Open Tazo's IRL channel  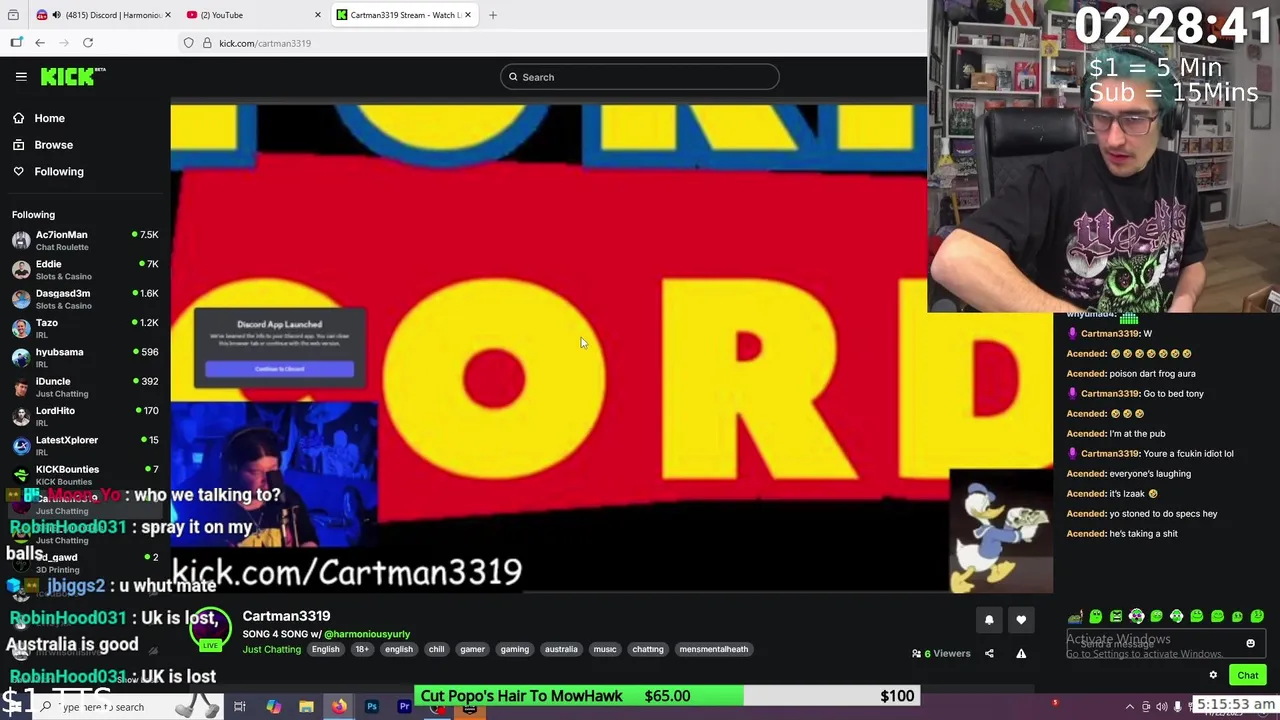click(x=85, y=328)
